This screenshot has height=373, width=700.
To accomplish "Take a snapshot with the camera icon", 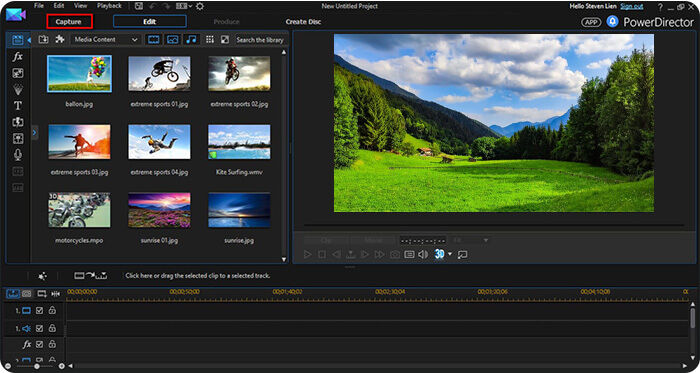I will click(x=395, y=254).
